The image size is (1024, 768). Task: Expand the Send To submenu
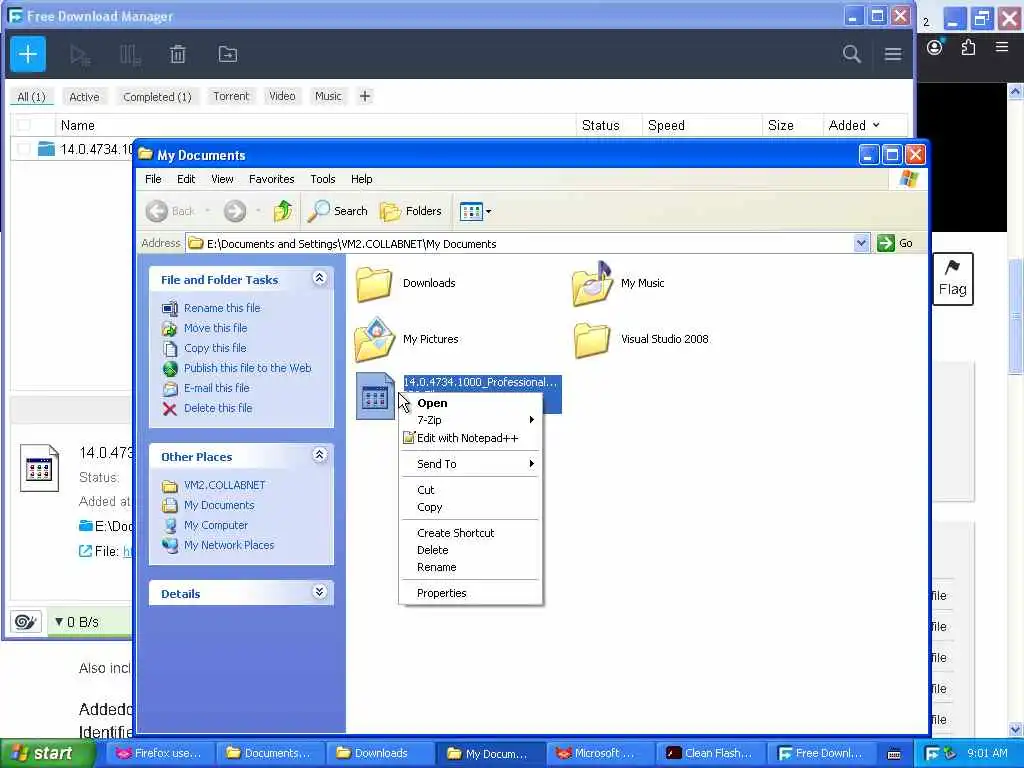[x=470, y=464]
